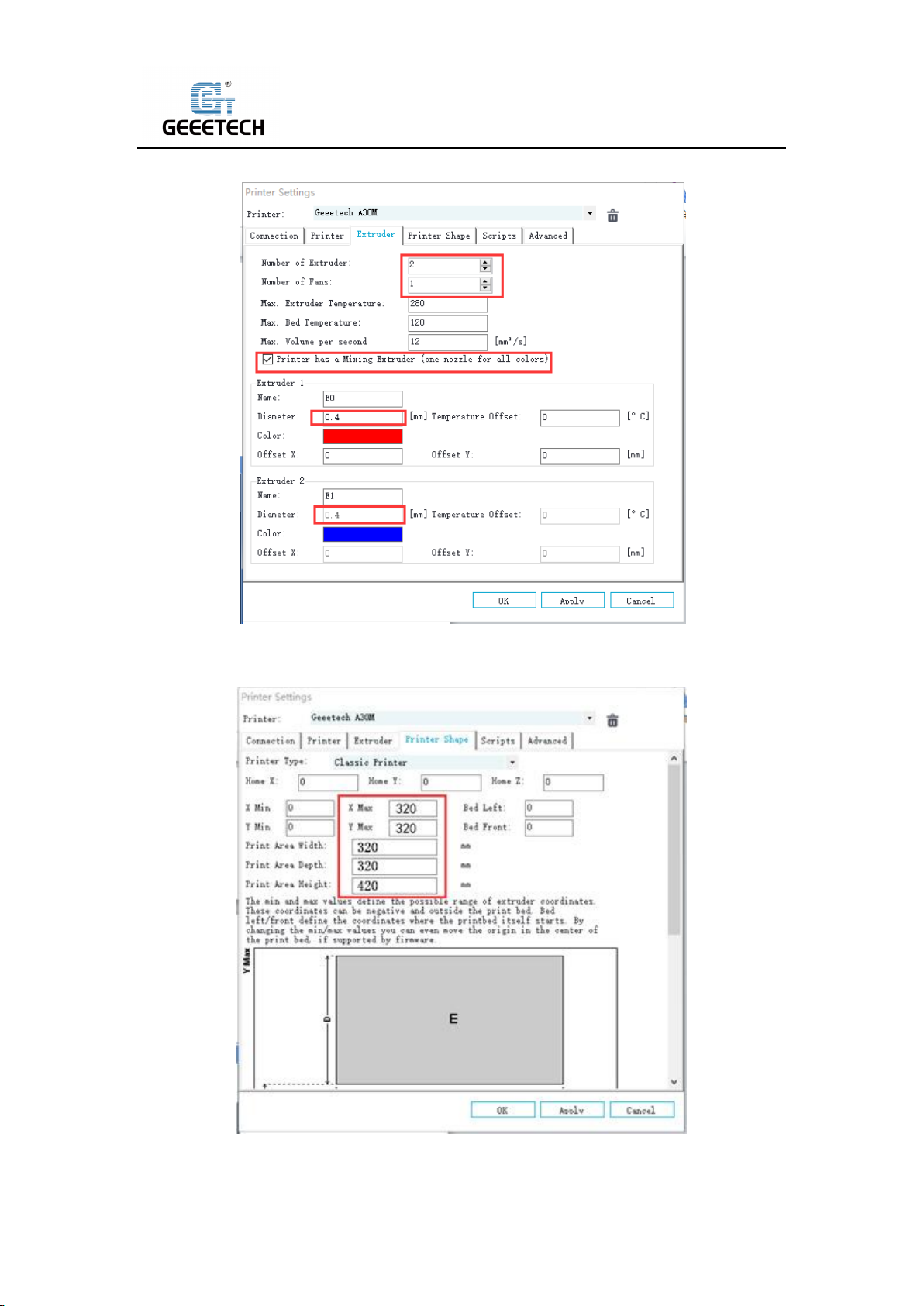Click the Extruder 2 Diameter field
The width and height of the screenshot is (924, 1306).
coord(363,515)
